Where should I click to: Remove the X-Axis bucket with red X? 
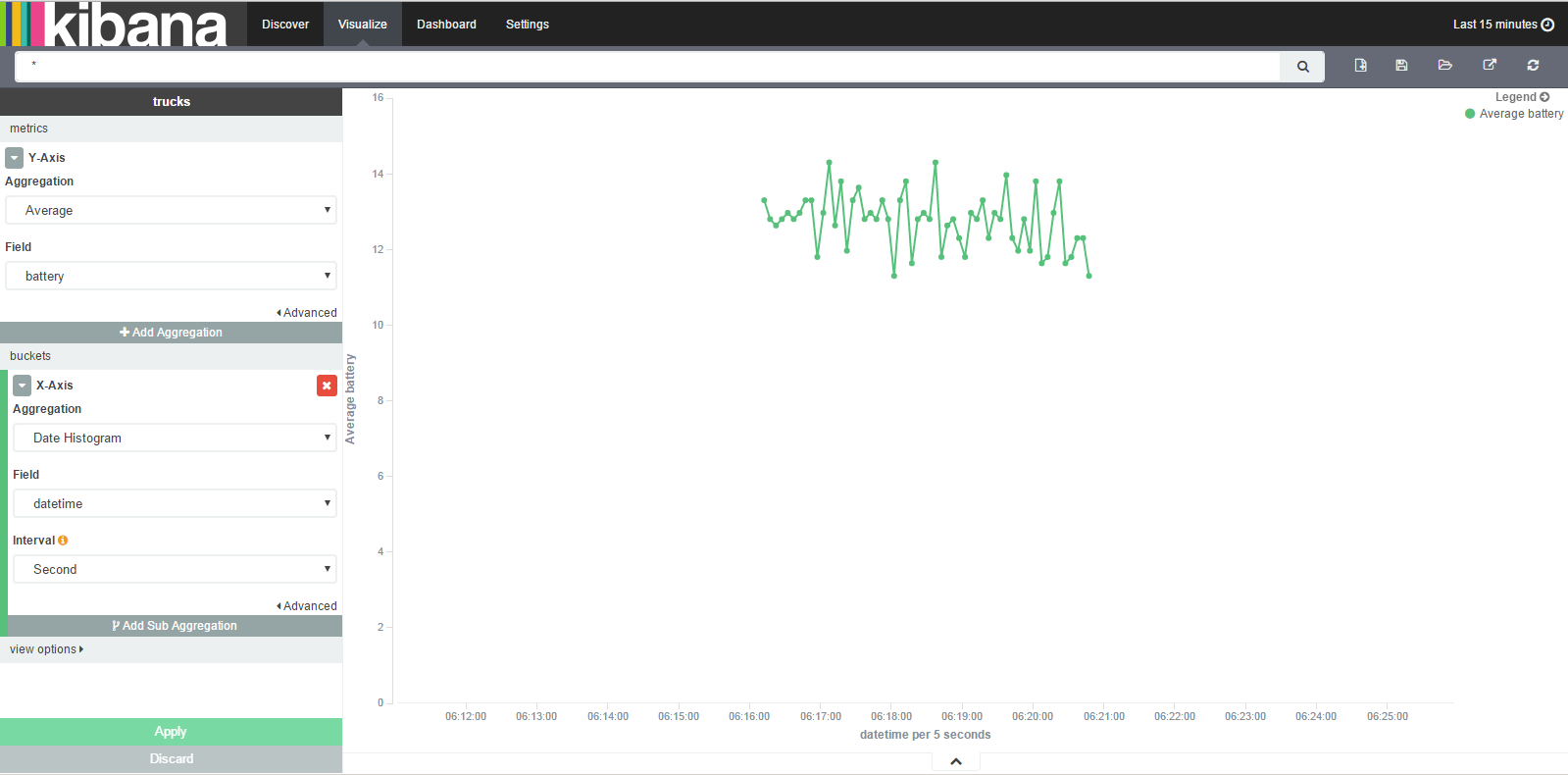coord(327,386)
